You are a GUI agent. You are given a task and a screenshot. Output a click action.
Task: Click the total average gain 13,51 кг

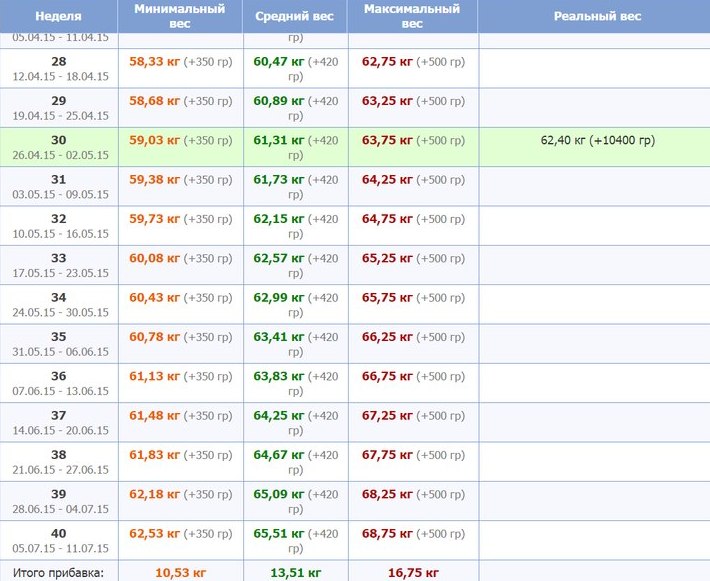coord(294,573)
